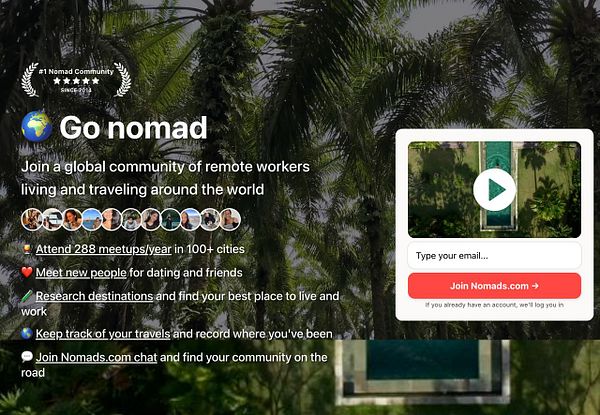Click the #1 Nomad Community laurel badge
600x415 pixels.
tap(76, 80)
